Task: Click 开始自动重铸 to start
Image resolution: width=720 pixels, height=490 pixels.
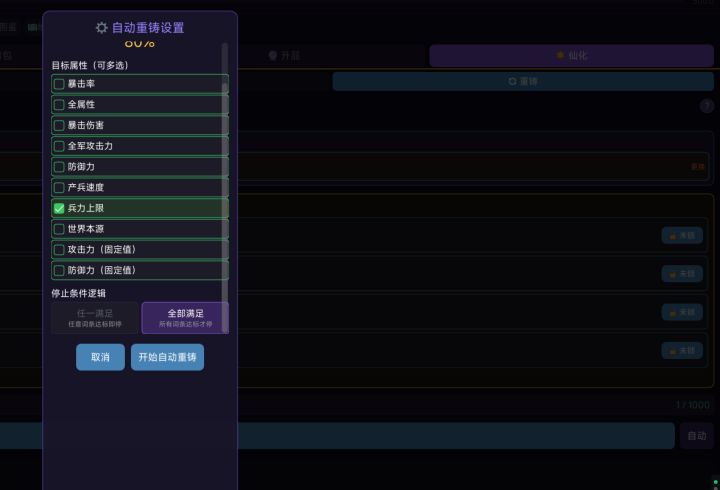Action: pyautogui.click(x=167, y=357)
